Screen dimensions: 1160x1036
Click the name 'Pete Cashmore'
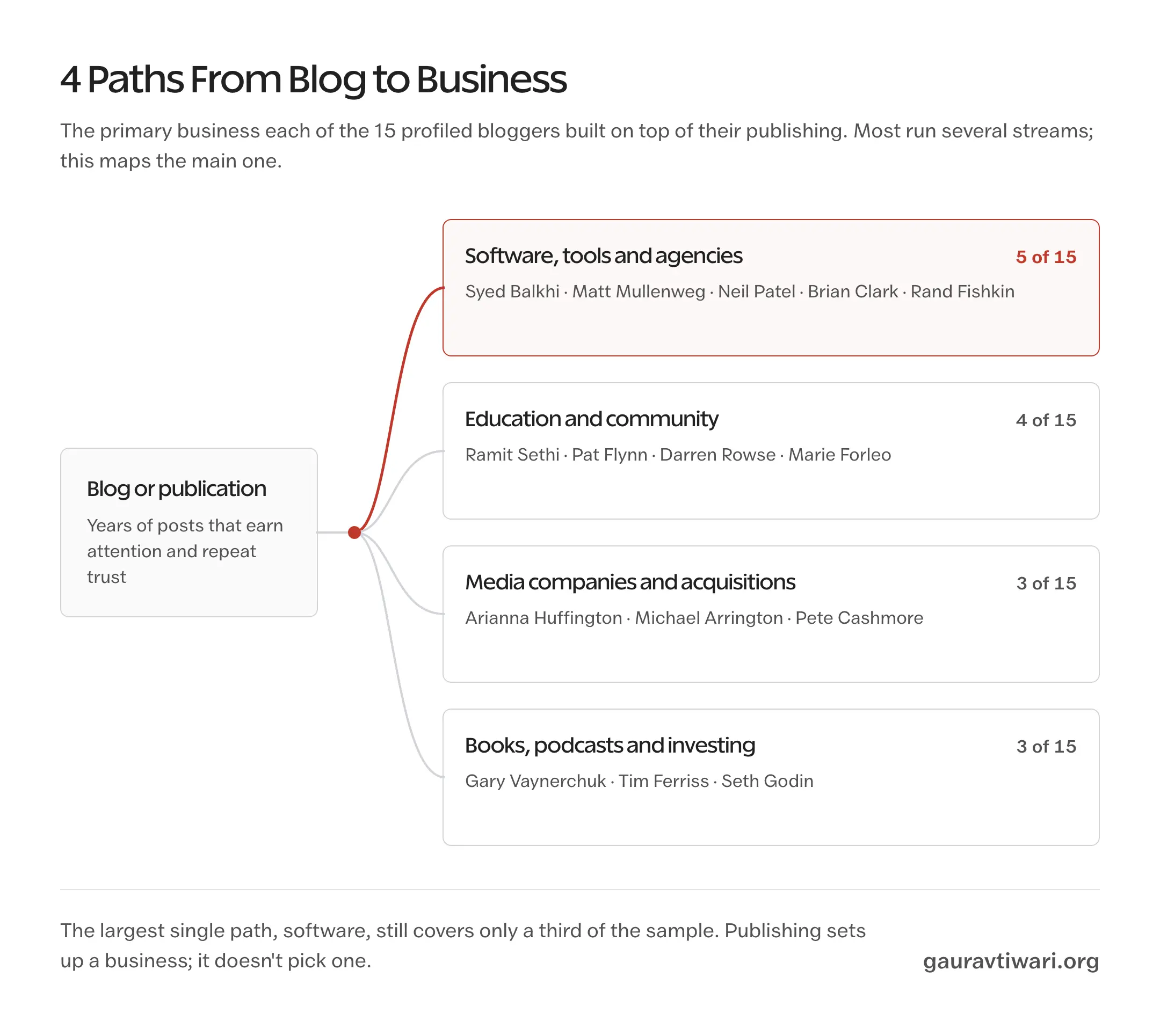coord(859,618)
